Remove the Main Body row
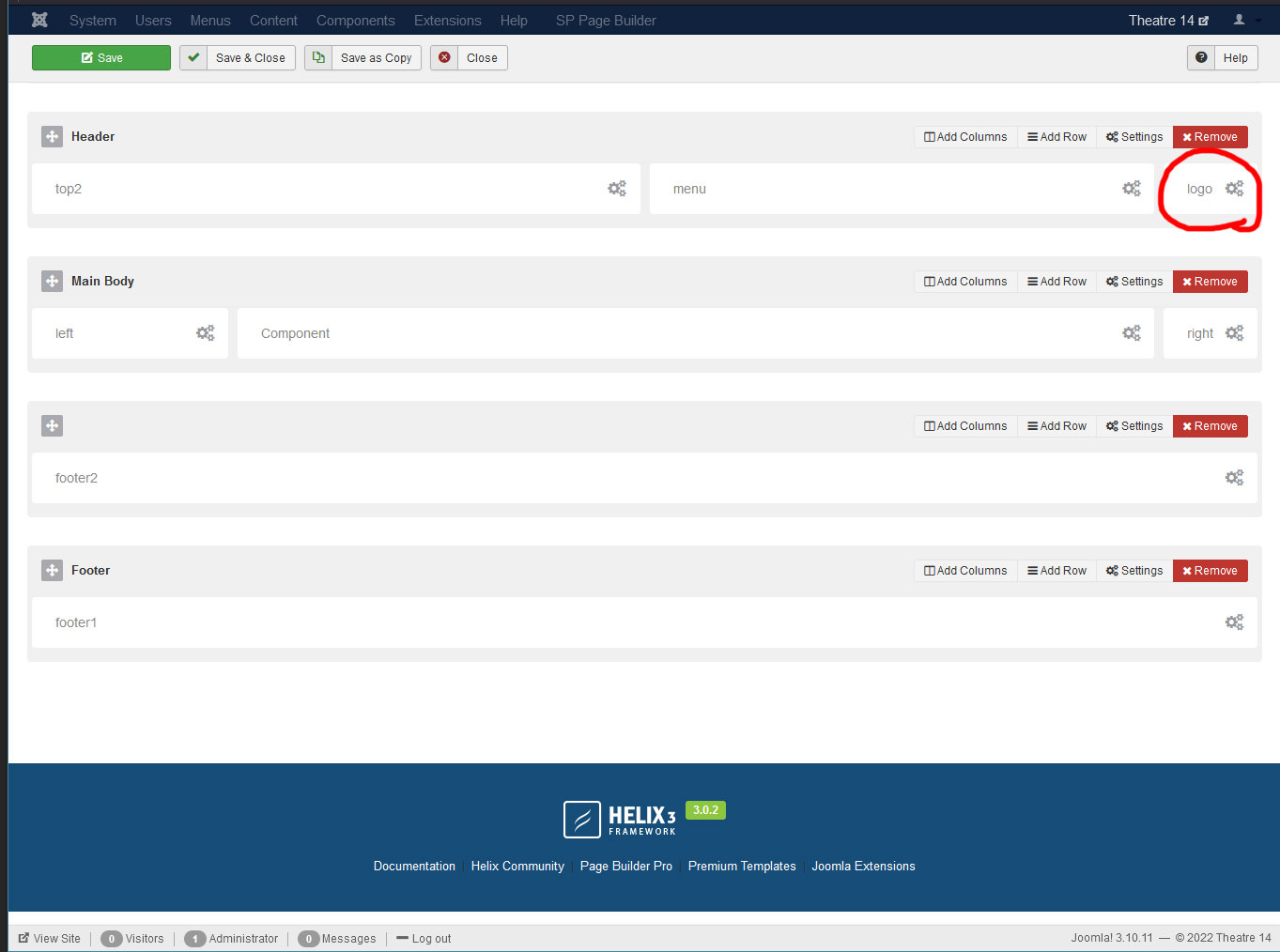 [1210, 282]
